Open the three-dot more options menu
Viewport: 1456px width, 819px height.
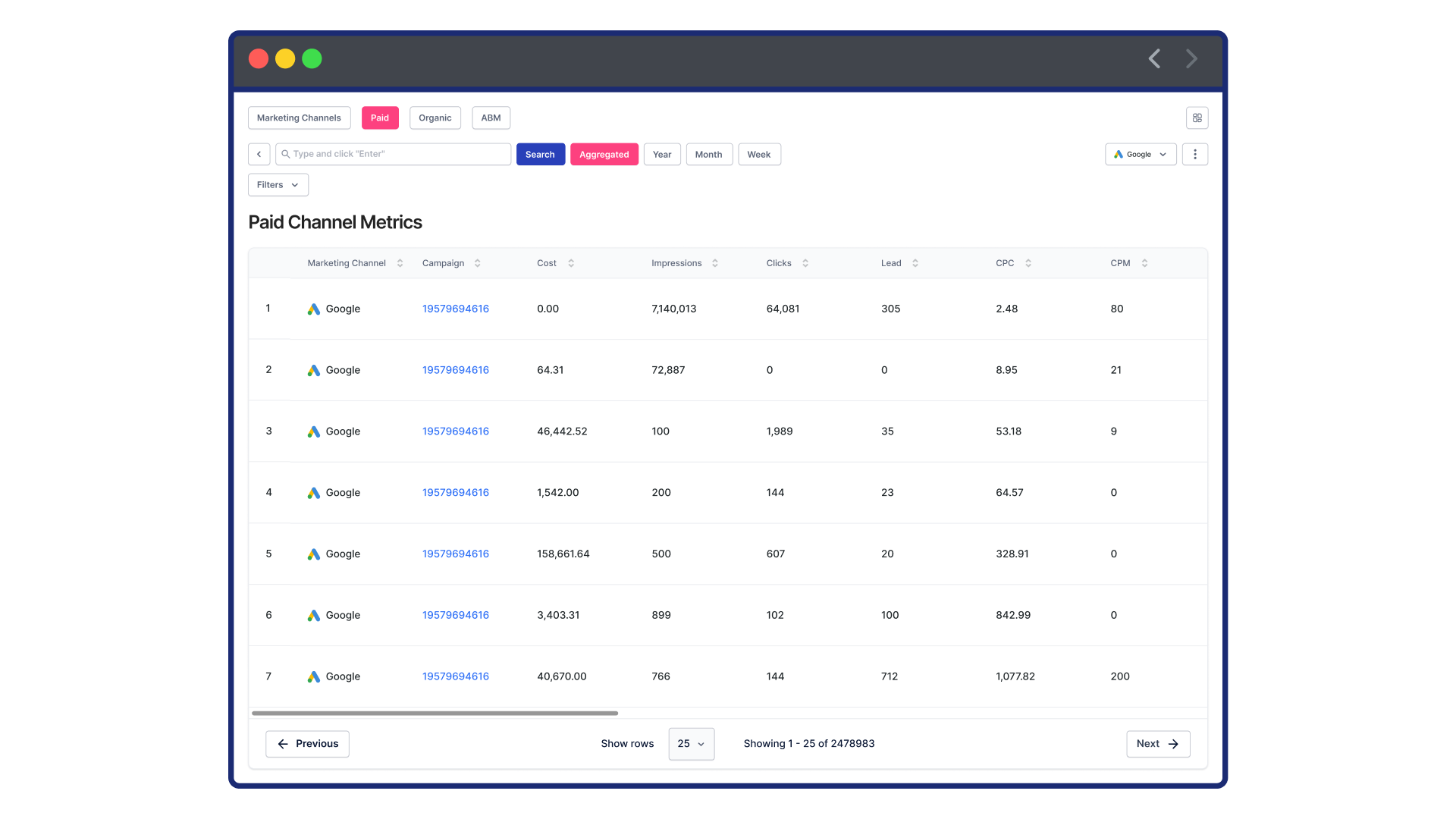1195,154
